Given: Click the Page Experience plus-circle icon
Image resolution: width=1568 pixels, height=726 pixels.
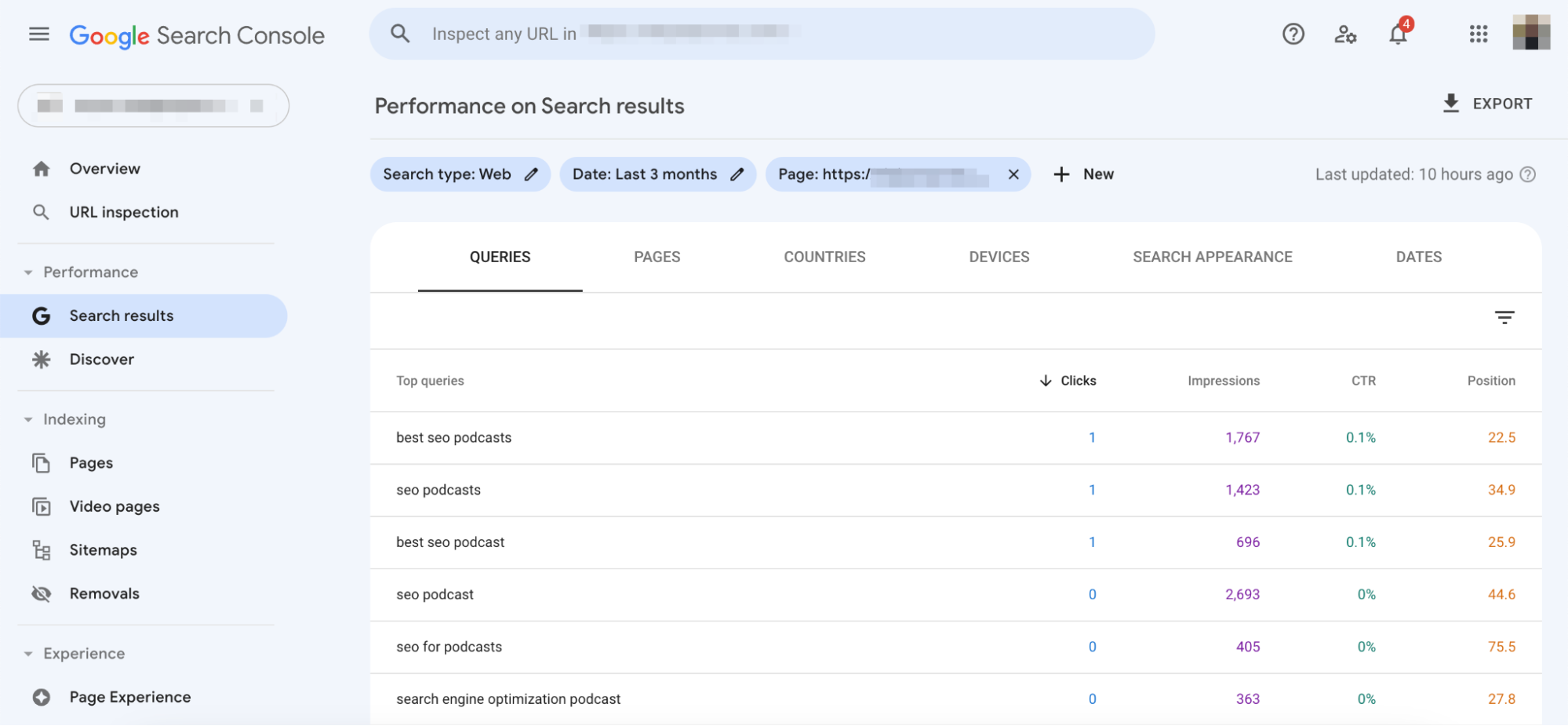Looking at the screenshot, I should (41, 697).
